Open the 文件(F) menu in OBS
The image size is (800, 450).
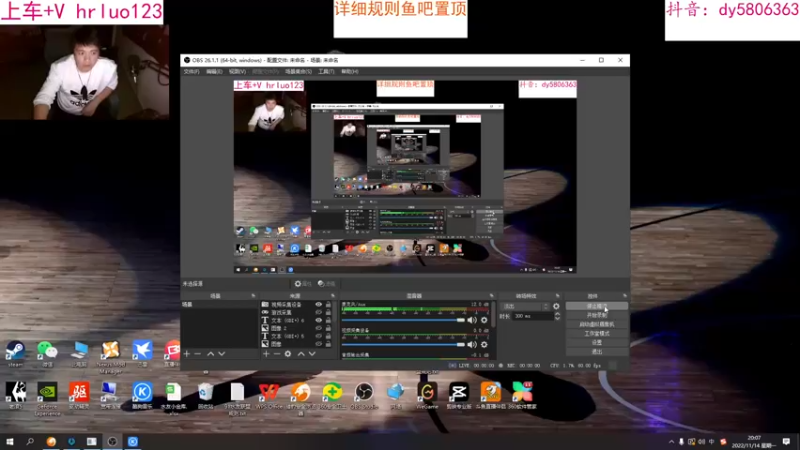[x=191, y=71]
